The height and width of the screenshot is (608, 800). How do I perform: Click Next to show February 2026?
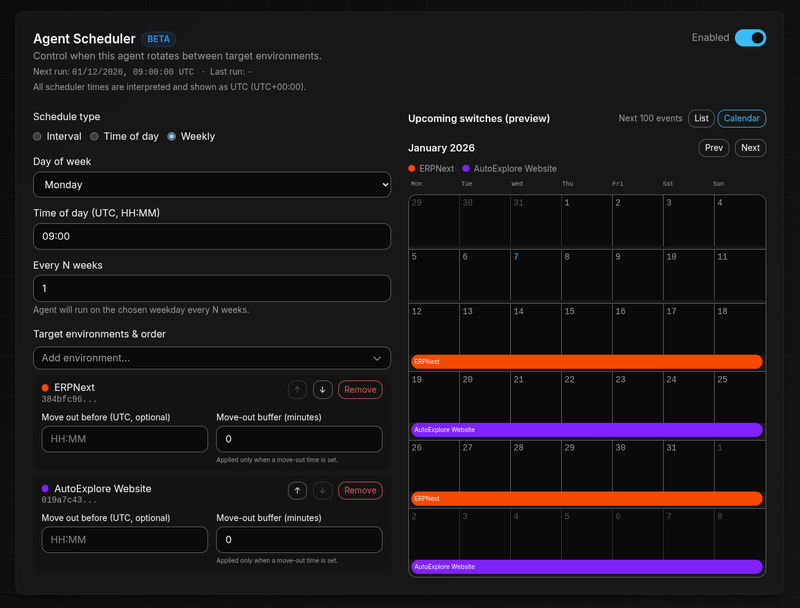tap(750, 147)
